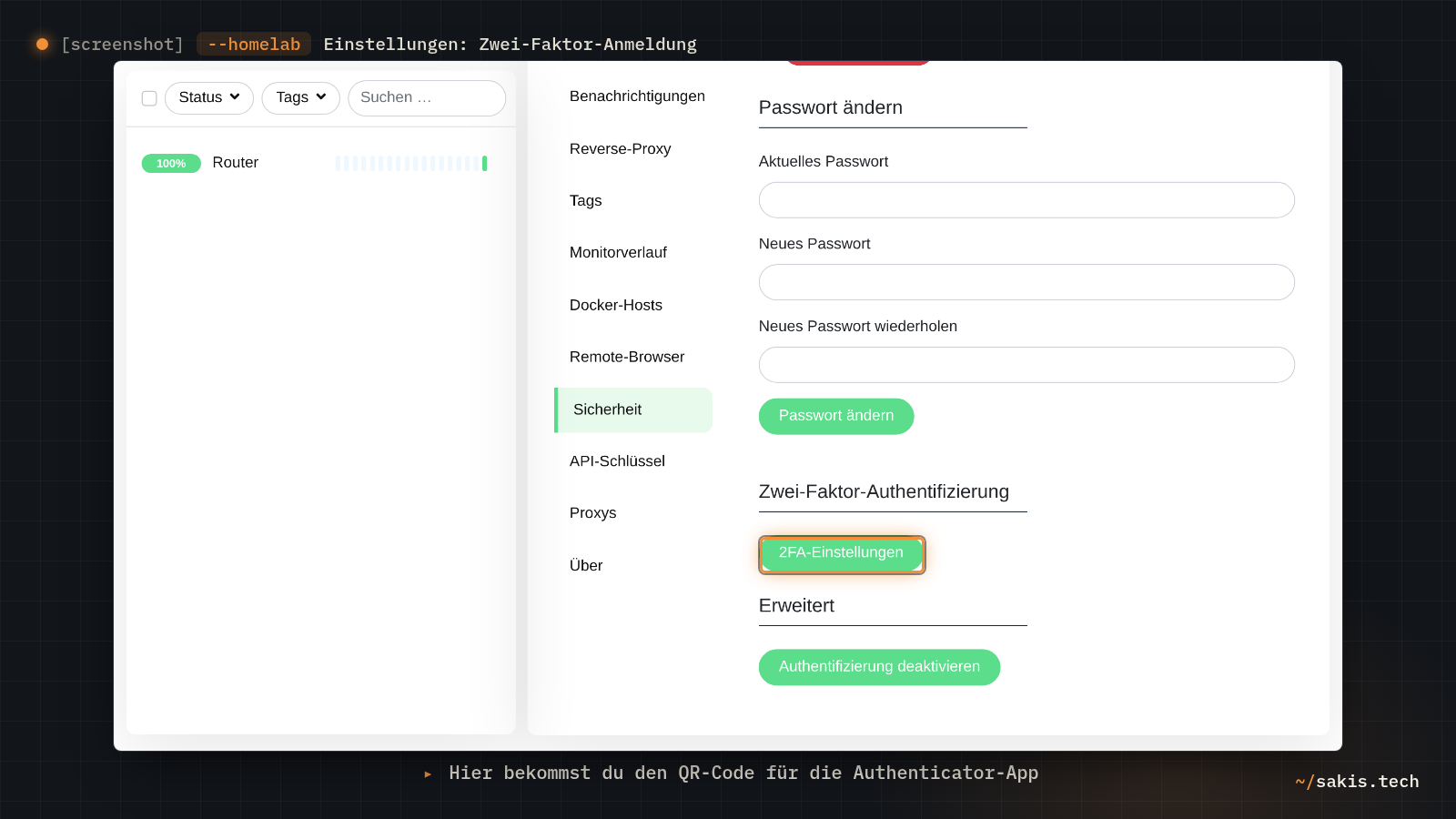Go to Proxys settings
1456x819 pixels.
coord(633,513)
